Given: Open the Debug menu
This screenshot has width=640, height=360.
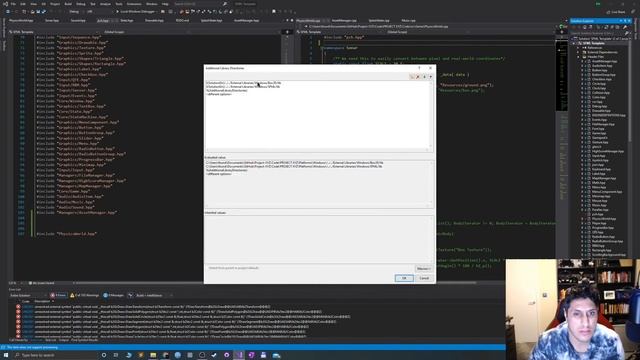Looking at the screenshot, I should tap(80, 4).
